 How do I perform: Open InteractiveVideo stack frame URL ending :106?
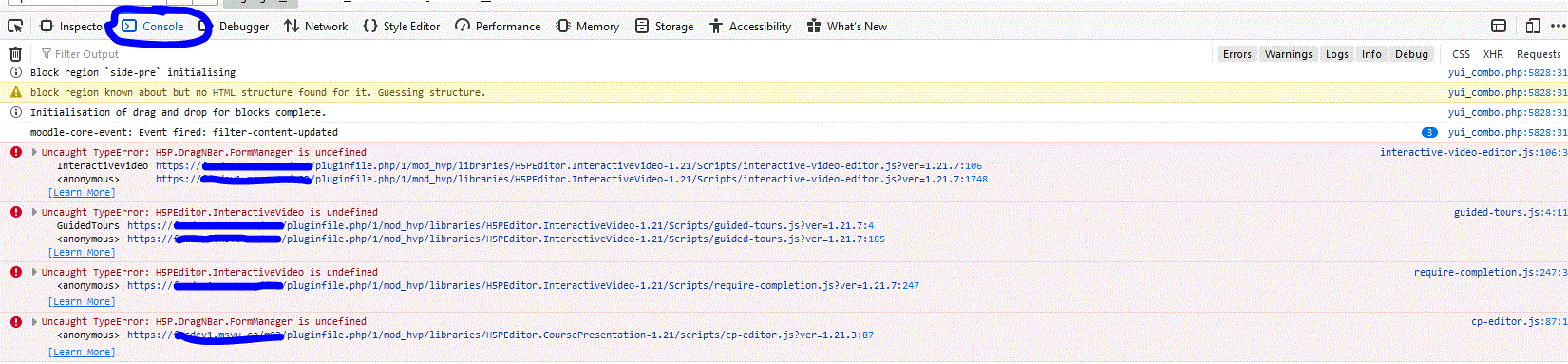pyautogui.click(x=569, y=165)
